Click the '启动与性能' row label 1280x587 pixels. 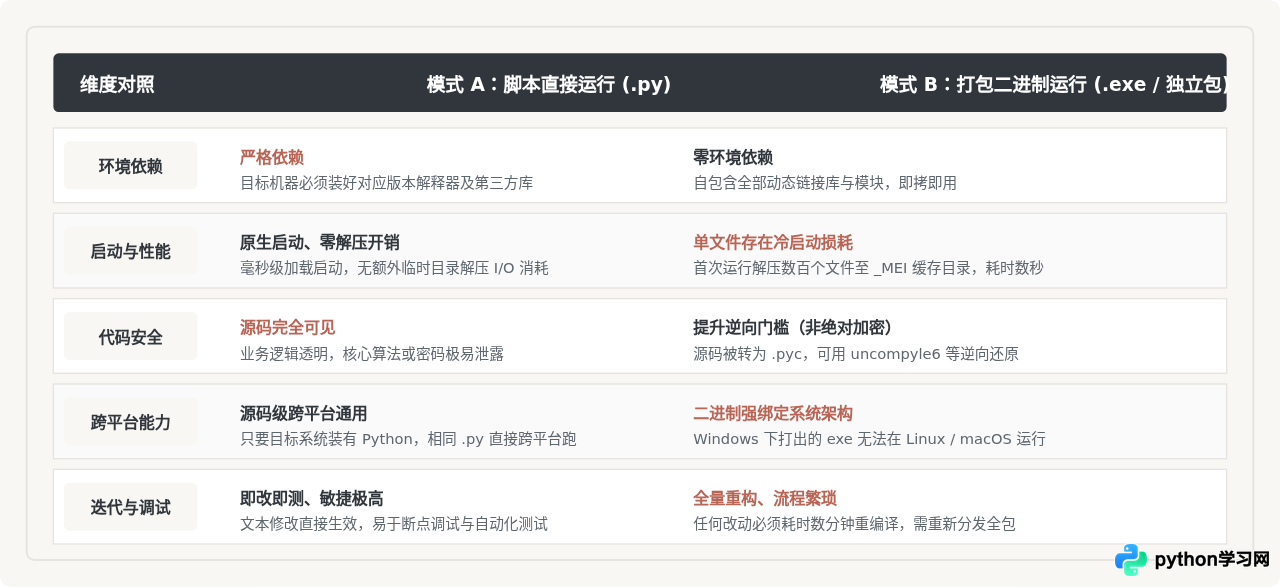point(130,251)
